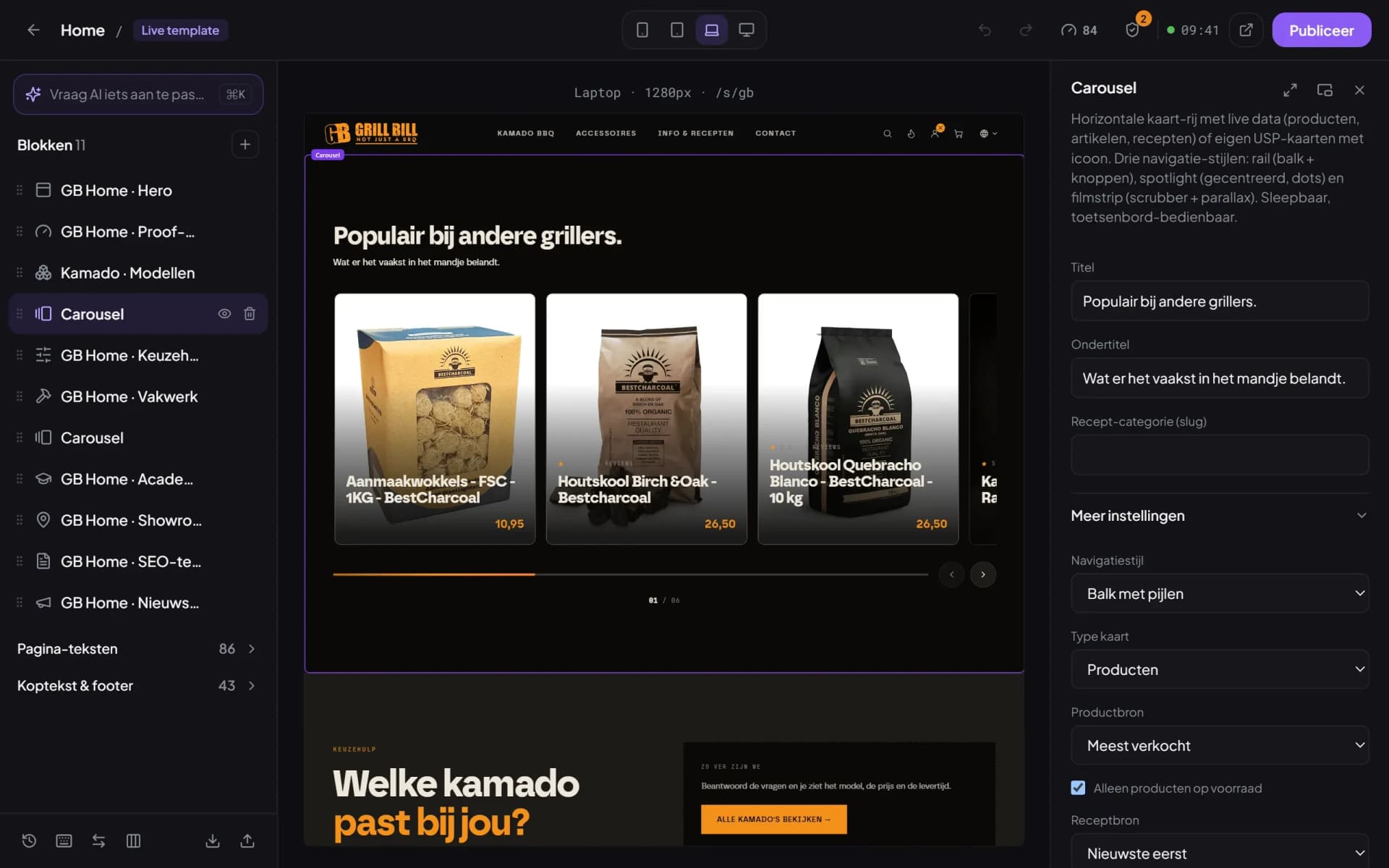
Task: Click the flame icon in site header
Action: coord(911,134)
